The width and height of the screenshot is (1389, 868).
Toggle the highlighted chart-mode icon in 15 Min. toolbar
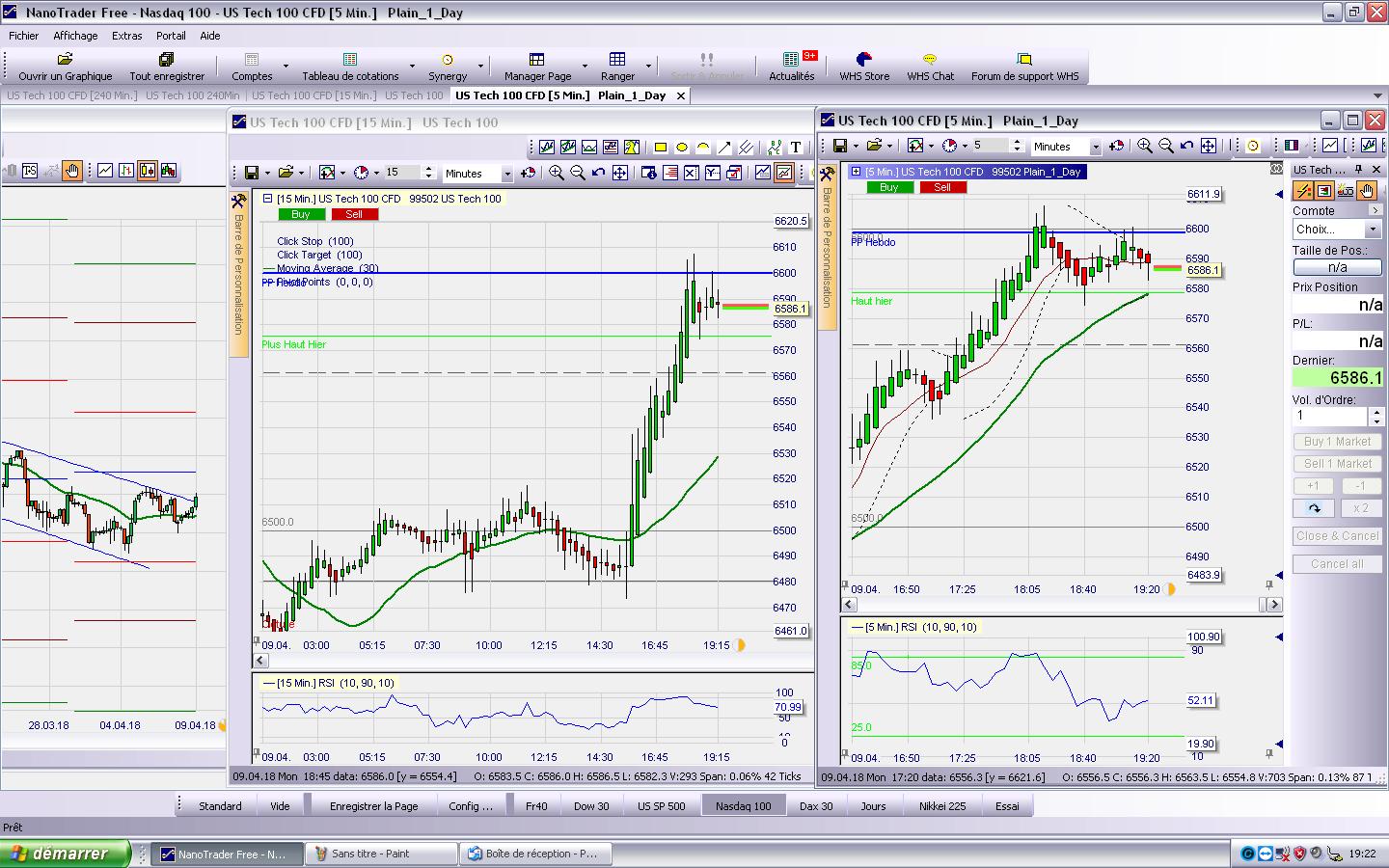pyautogui.click(x=784, y=173)
